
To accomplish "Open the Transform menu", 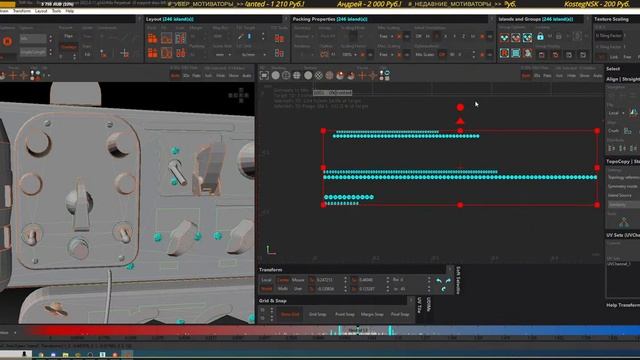I will point(22,11).
